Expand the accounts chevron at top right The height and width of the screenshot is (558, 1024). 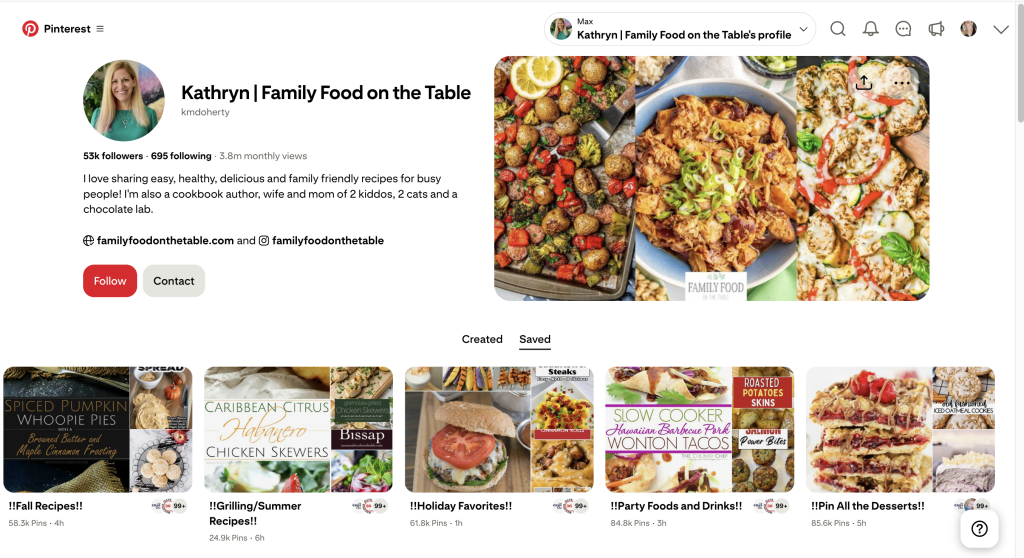tap(1000, 29)
